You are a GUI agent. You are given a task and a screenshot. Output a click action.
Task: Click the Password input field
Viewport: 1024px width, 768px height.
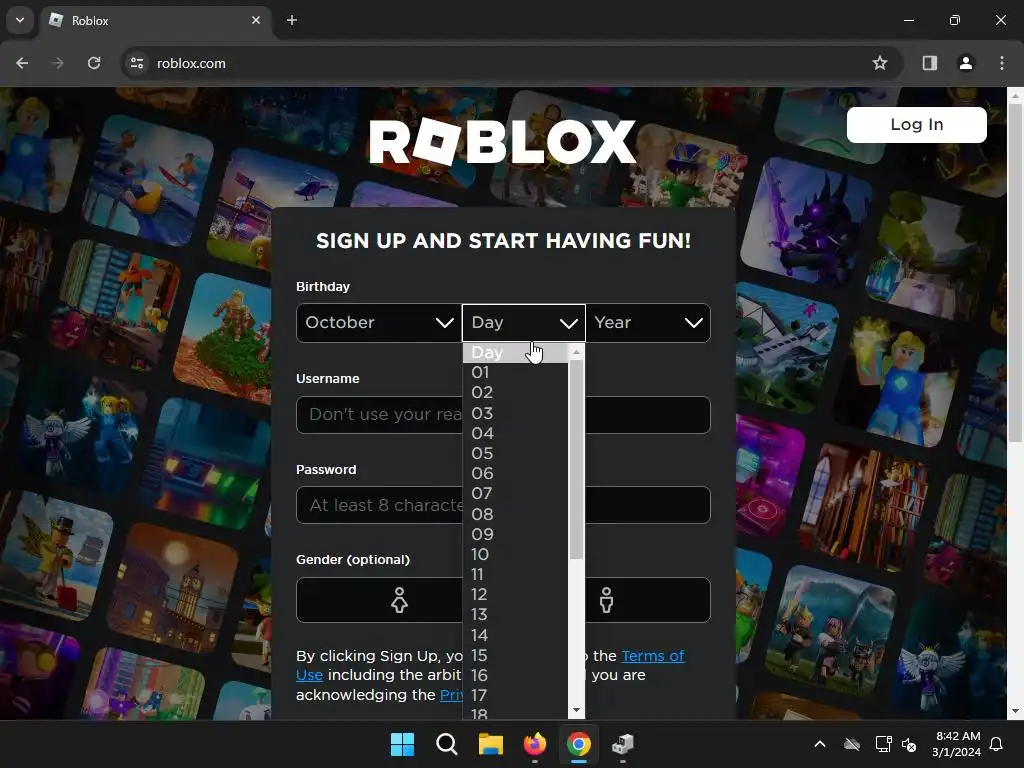[503, 505]
